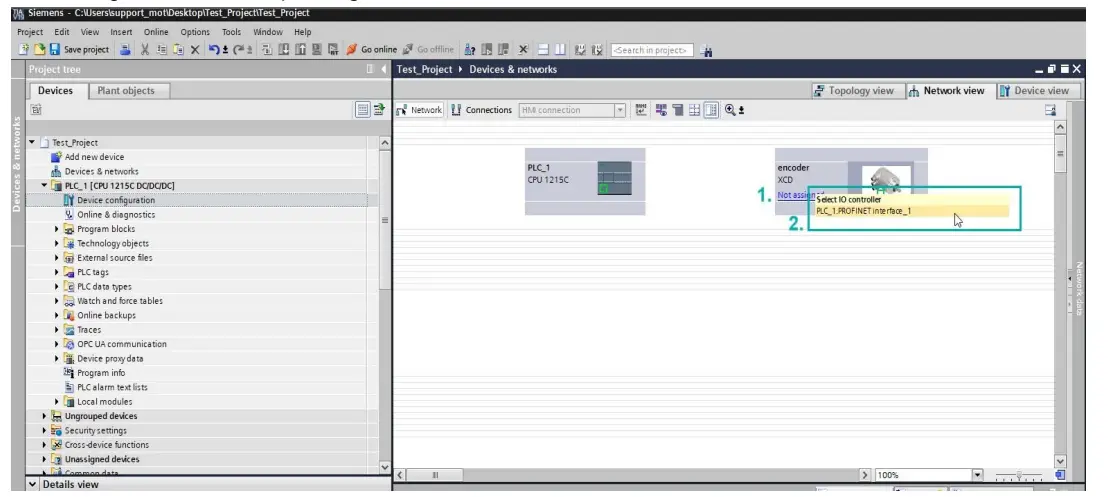This screenshot has height=497, width=1108.
Task: Click the Paste icon in toolbar
Action: click(178, 49)
